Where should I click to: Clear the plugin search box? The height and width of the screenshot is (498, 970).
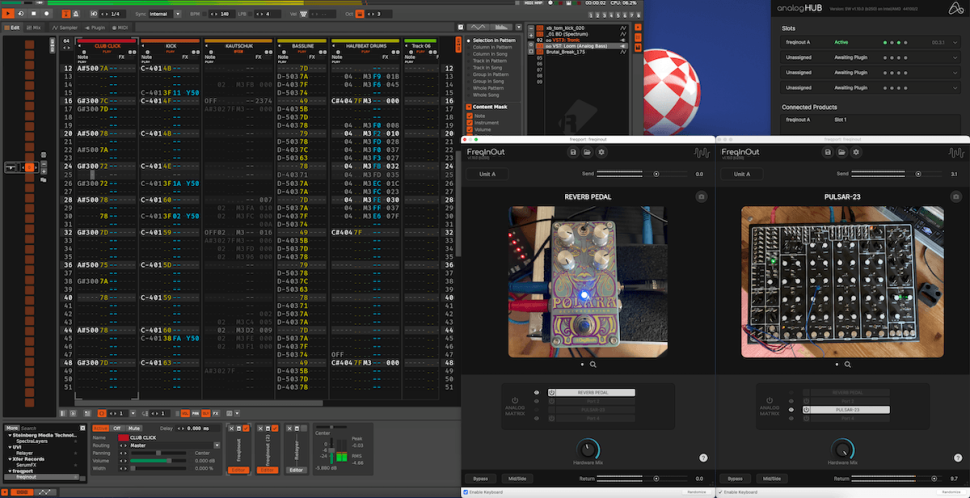click(82, 428)
